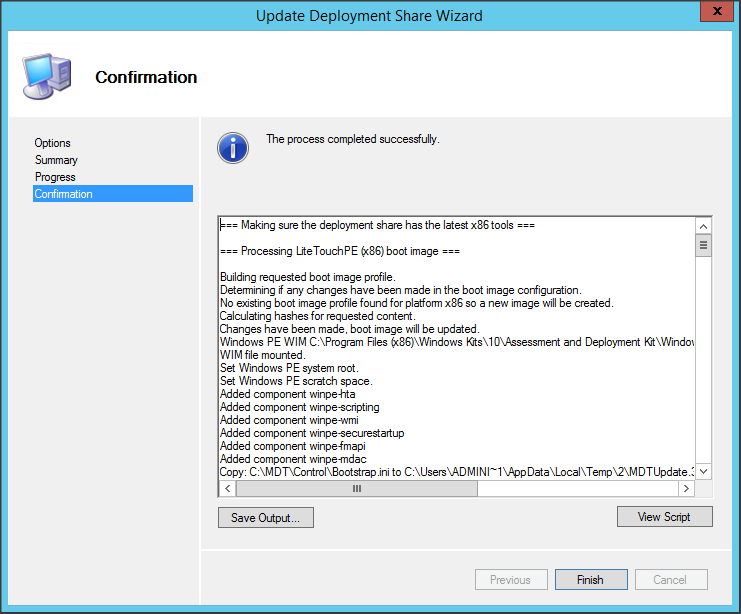Click the horizontal scrollbar's left arrow
The height and width of the screenshot is (614, 741).
227,489
